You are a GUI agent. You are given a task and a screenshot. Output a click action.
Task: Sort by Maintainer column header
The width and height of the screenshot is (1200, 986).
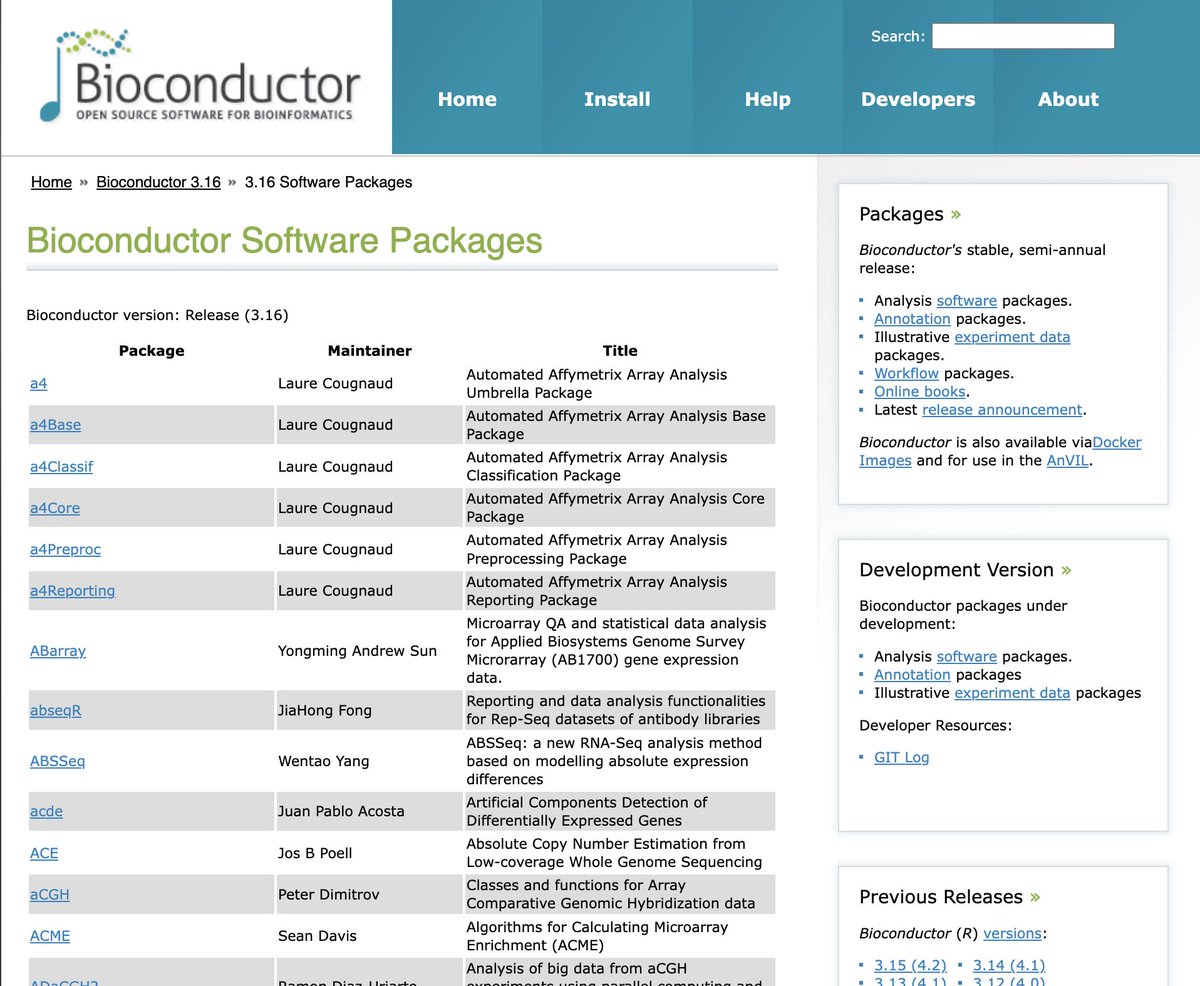pos(370,351)
